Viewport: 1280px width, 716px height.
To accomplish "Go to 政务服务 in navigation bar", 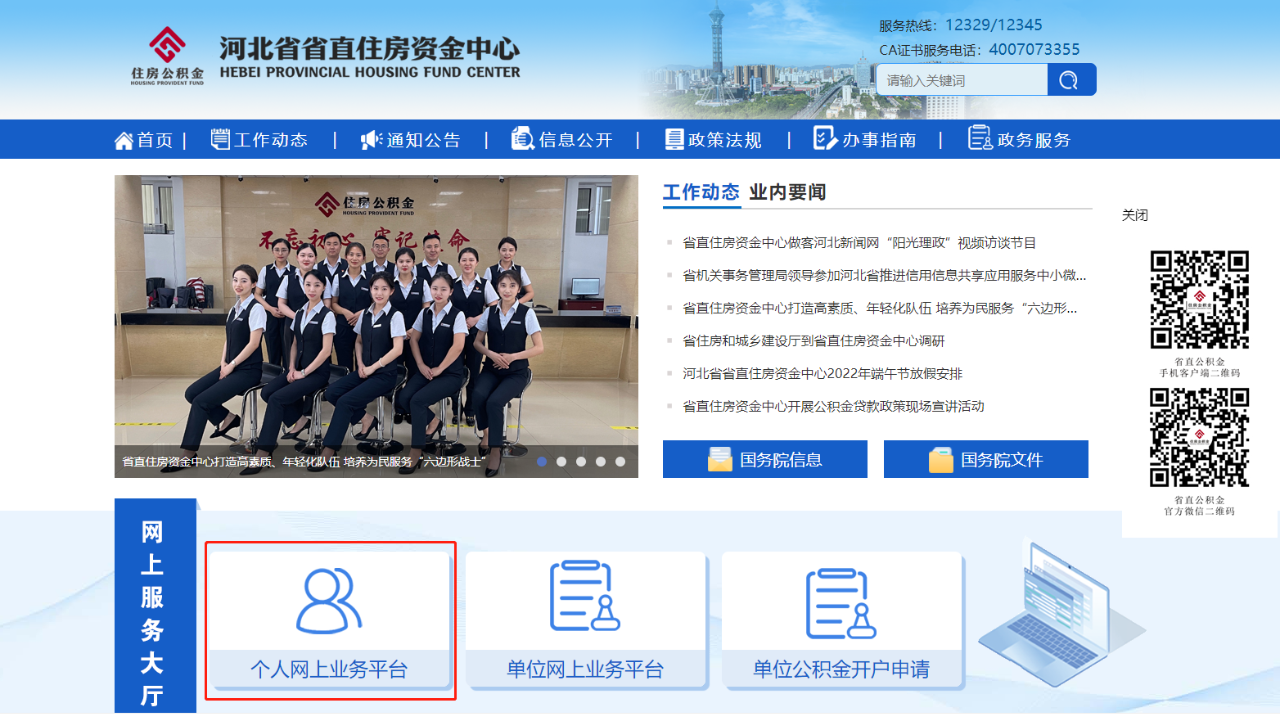I will 1033,140.
